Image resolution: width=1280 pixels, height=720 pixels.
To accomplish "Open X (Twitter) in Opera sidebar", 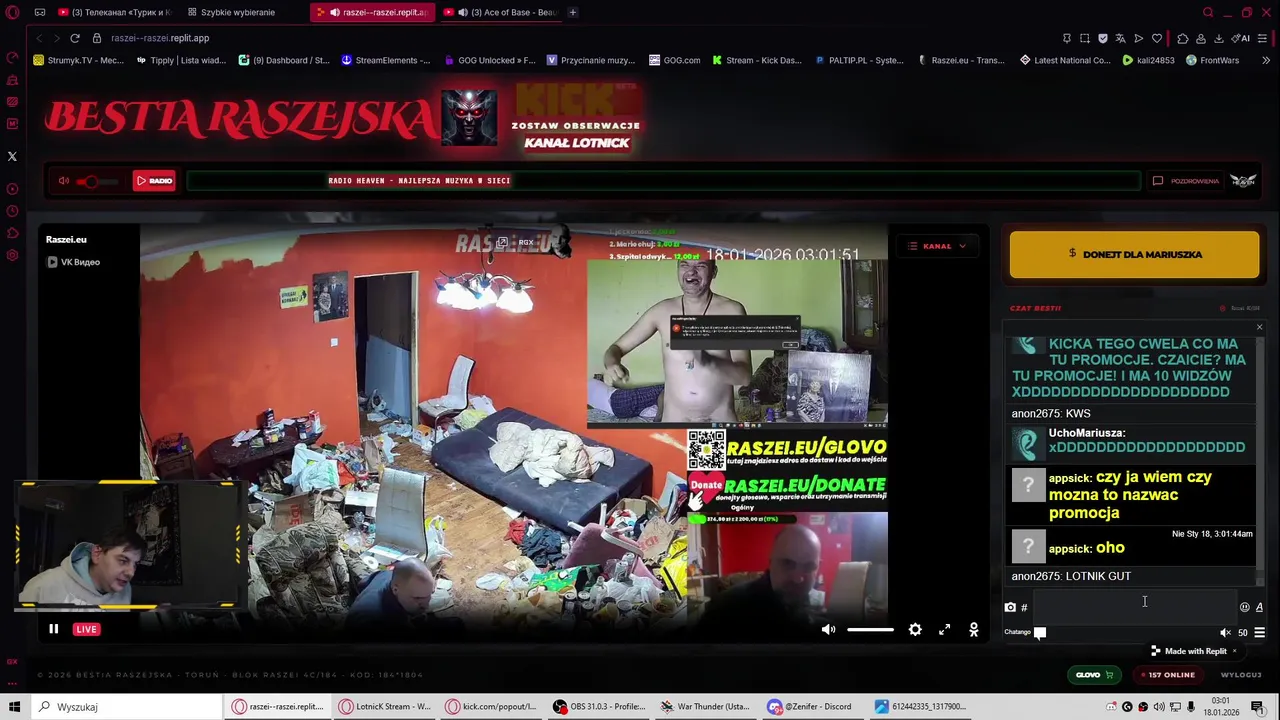I will (12, 156).
